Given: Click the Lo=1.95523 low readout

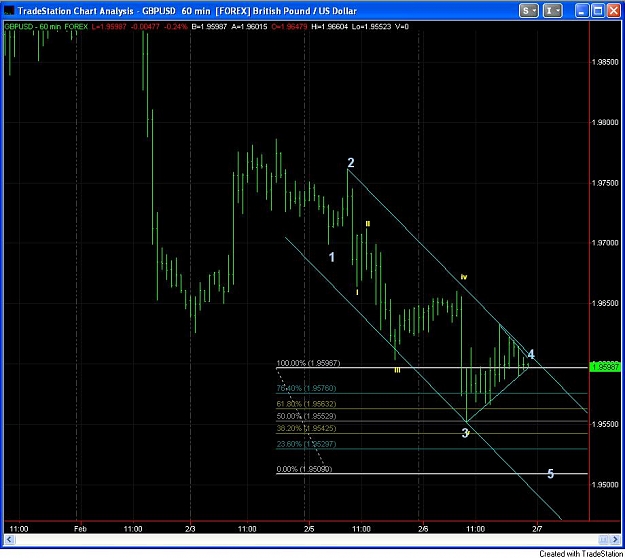Looking at the screenshot, I should tap(372, 27).
